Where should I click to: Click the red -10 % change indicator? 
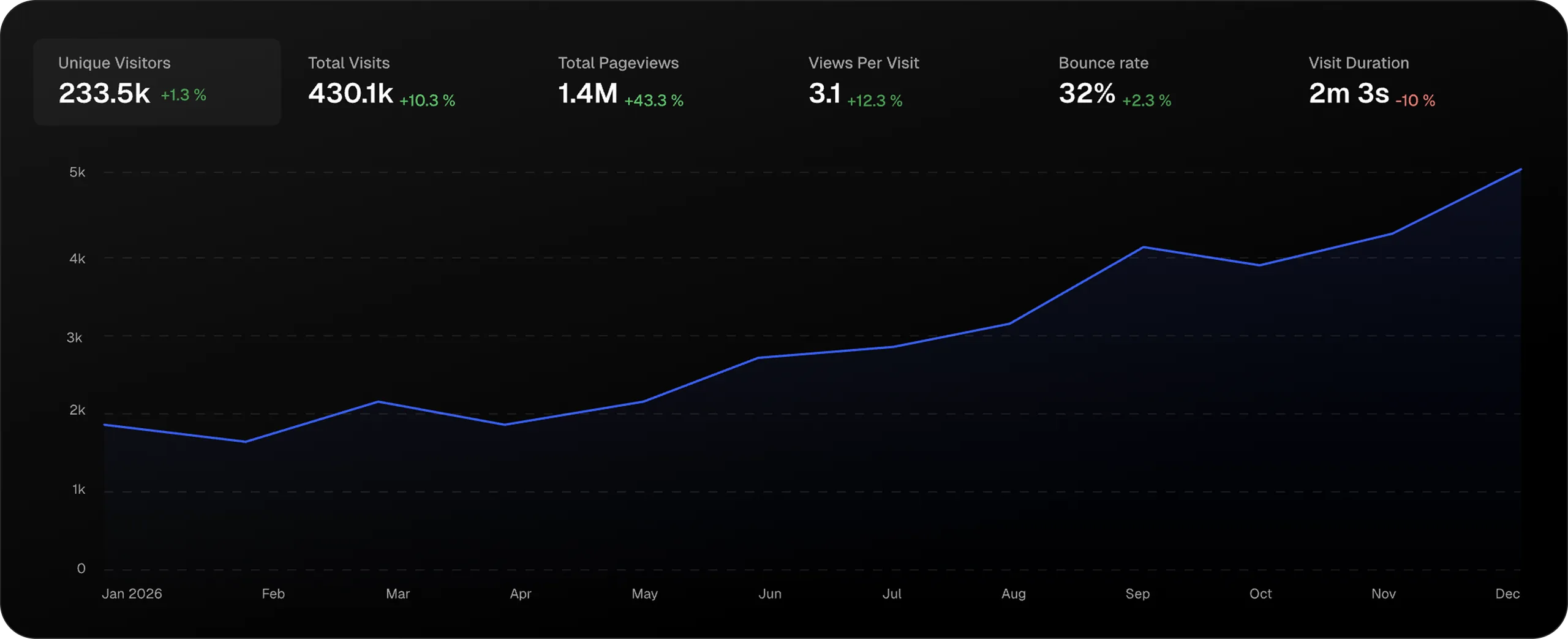pyautogui.click(x=1415, y=100)
